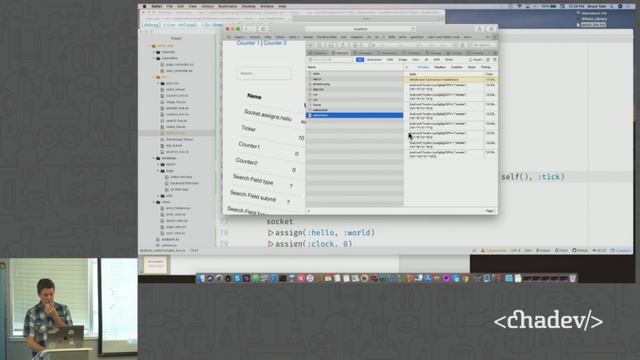Click the Safari share icon

tap(480, 29)
